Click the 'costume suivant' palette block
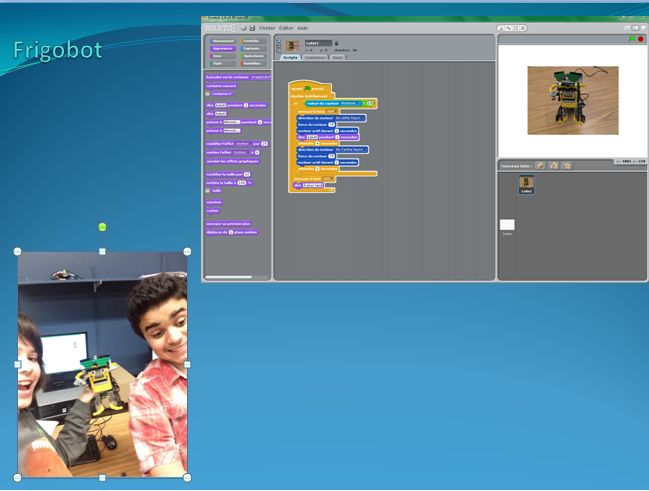 (x=221, y=86)
